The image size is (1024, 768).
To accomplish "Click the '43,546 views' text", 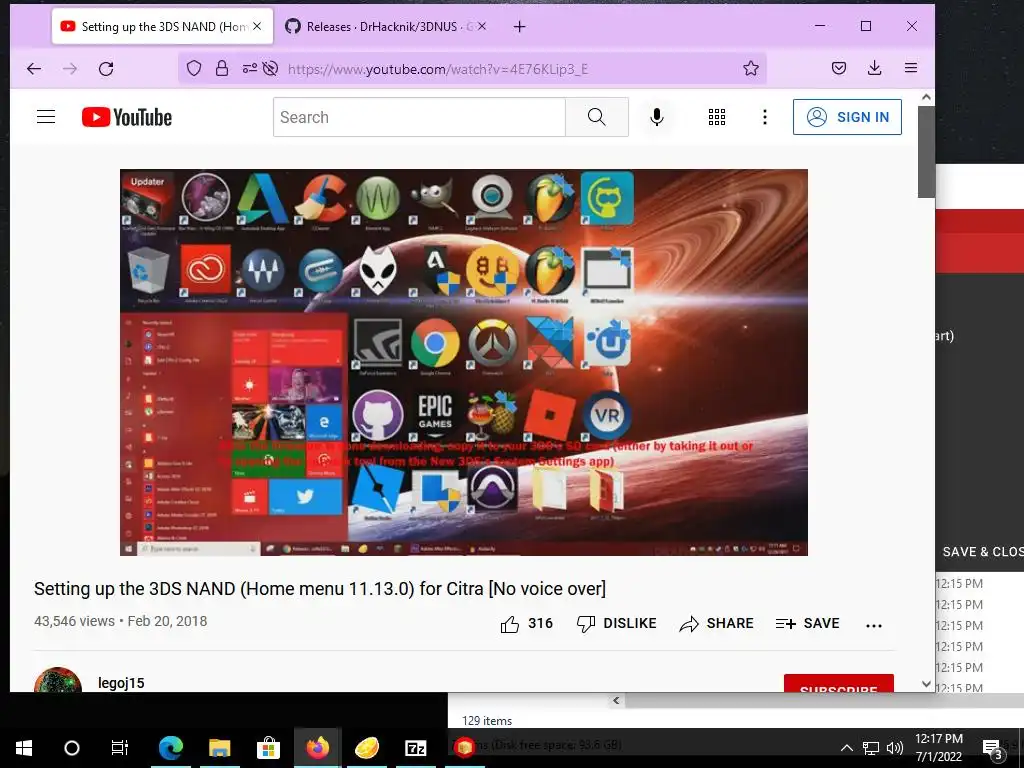I will click(74, 621).
